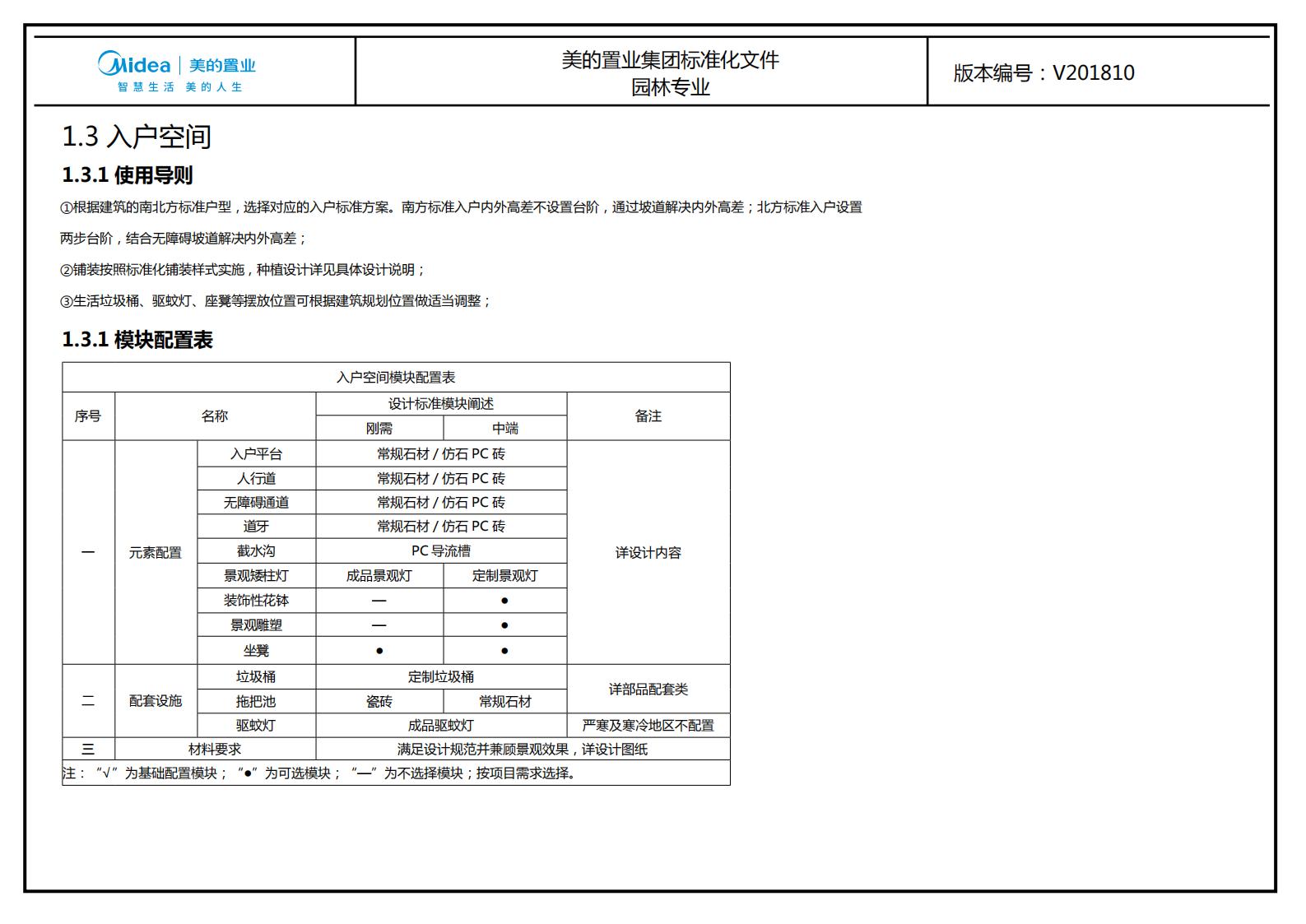Click the 刚需 sub-header cell
This screenshot has width=1306, height=924.
379,428
